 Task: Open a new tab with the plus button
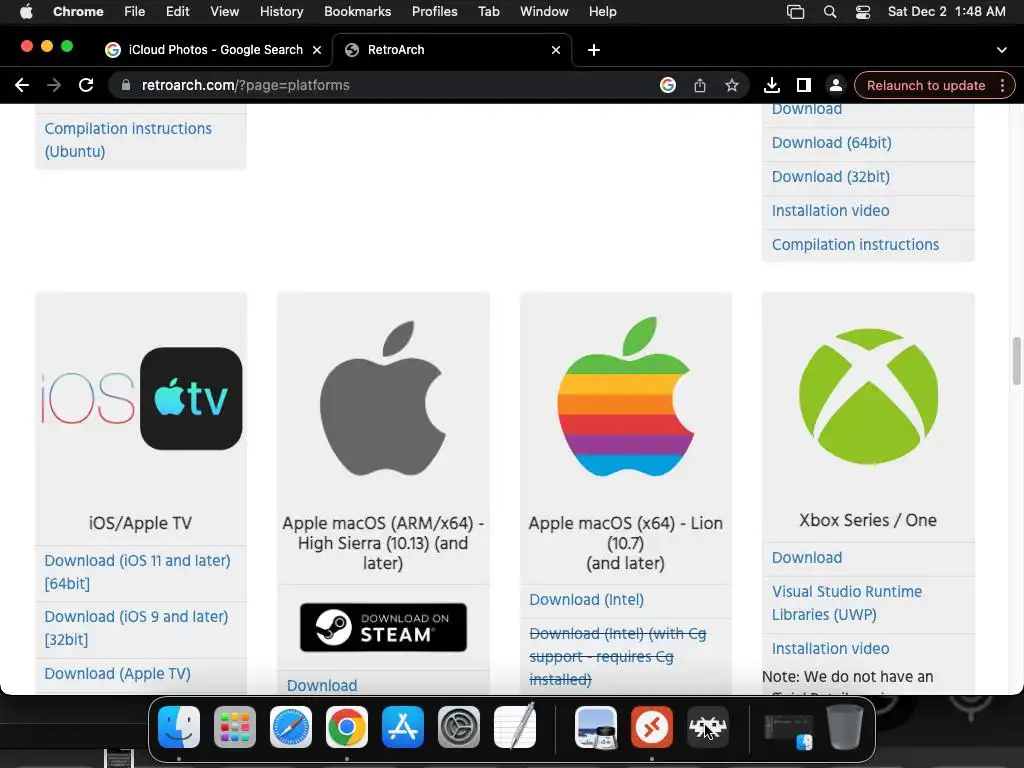pos(594,50)
